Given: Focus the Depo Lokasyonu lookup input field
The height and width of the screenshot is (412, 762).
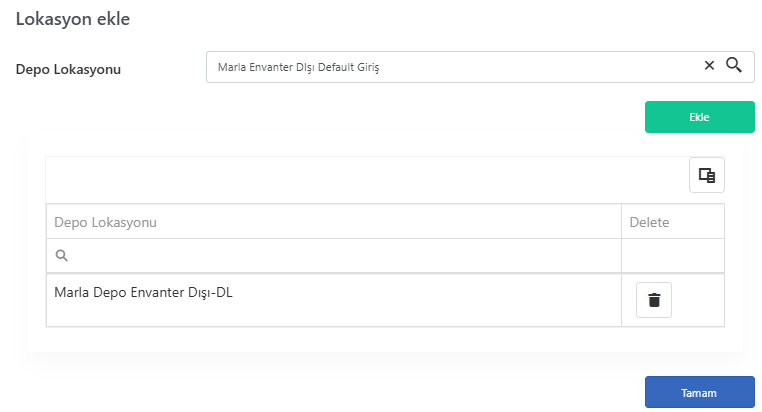Looking at the screenshot, I should 454,67.
